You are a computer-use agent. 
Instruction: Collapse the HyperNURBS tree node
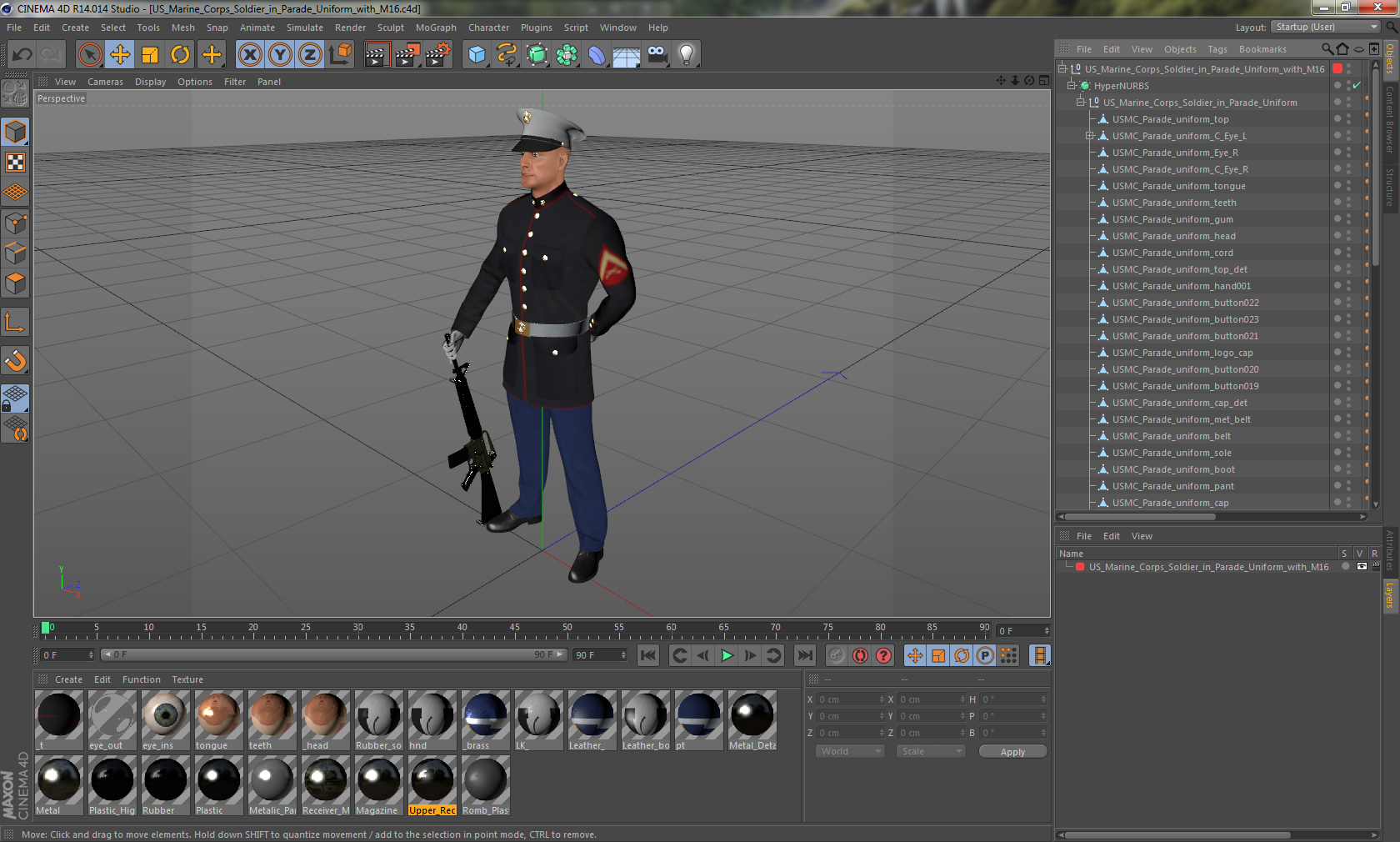pyautogui.click(x=1072, y=86)
